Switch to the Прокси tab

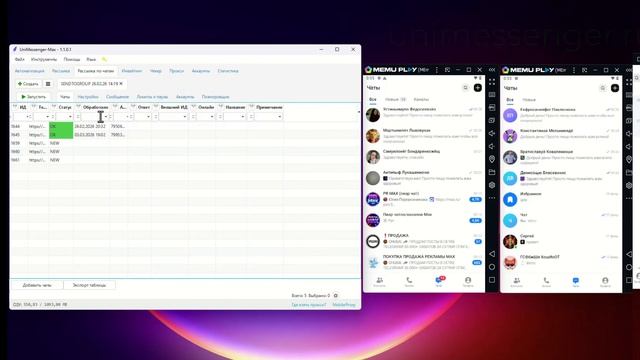coord(176,71)
